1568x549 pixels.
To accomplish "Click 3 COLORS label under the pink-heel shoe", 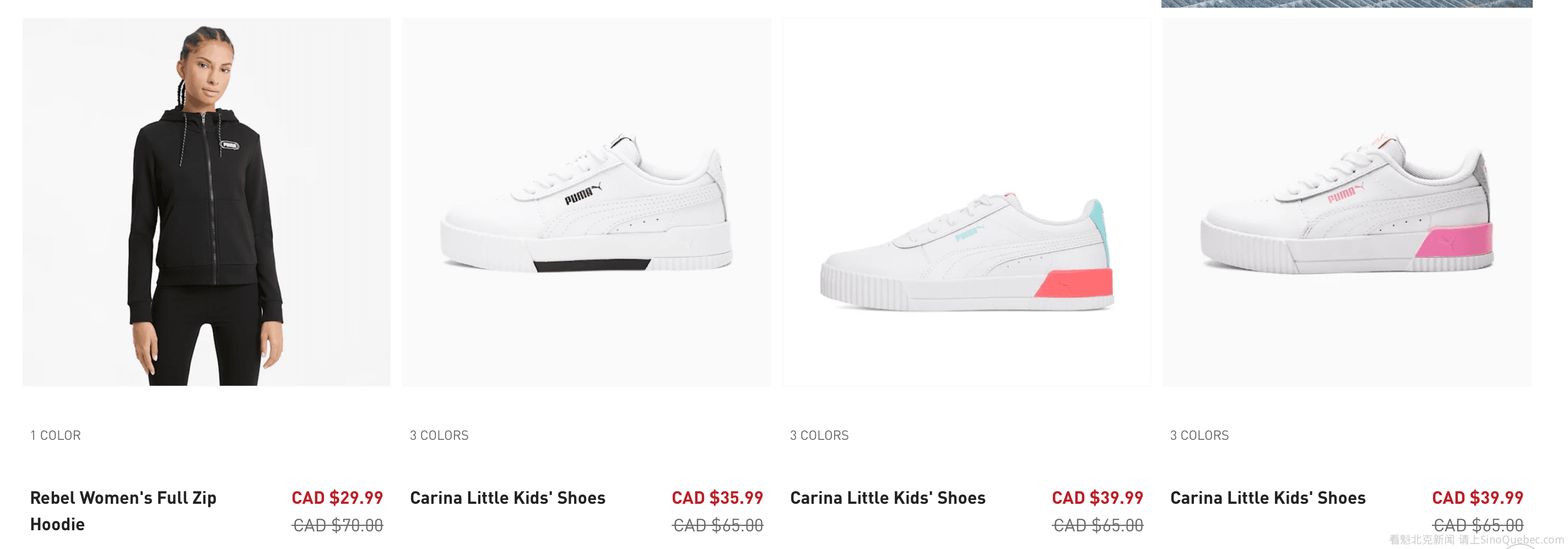I will pyautogui.click(x=1199, y=435).
